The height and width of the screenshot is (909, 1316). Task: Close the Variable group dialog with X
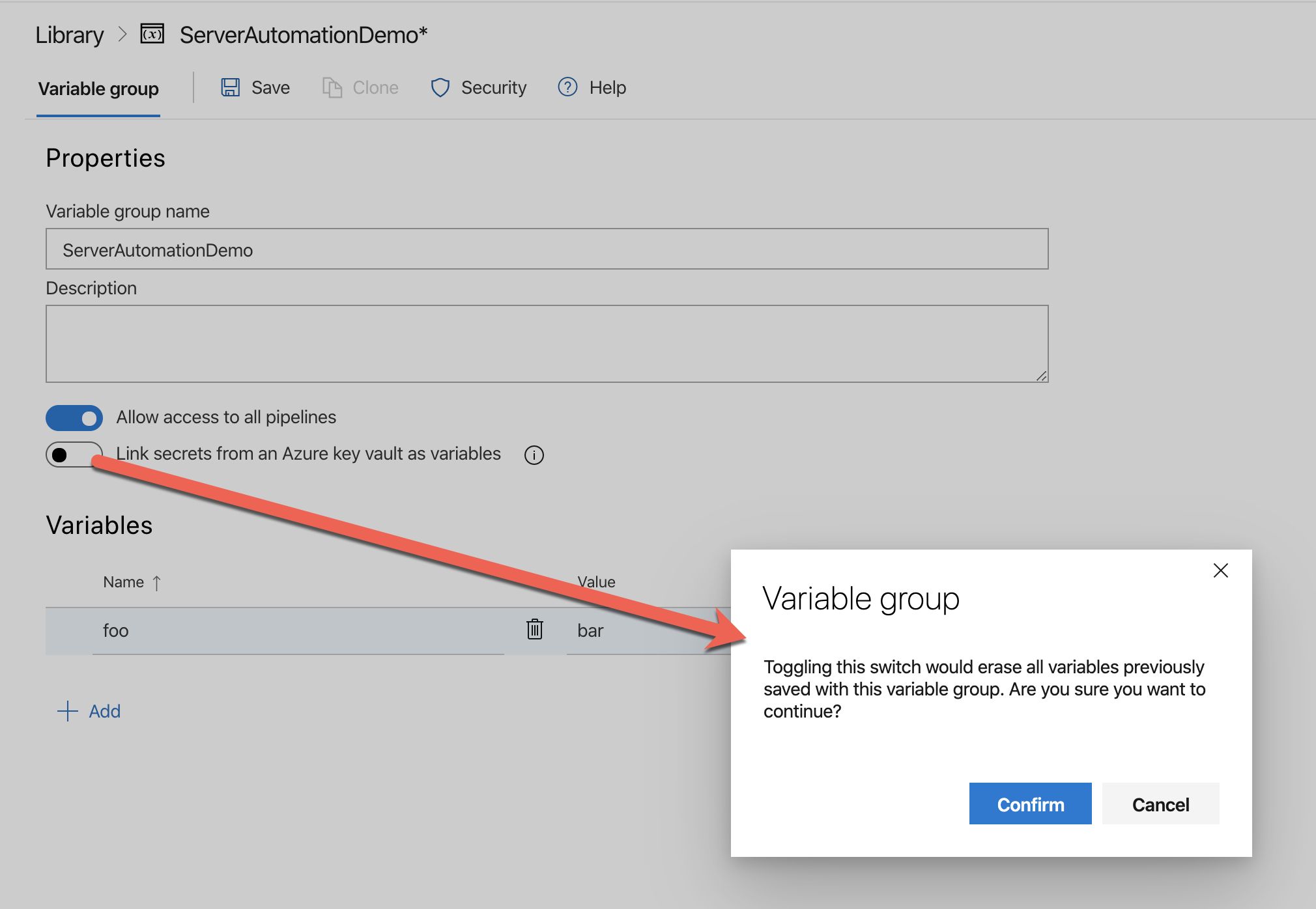tap(1220, 570)
